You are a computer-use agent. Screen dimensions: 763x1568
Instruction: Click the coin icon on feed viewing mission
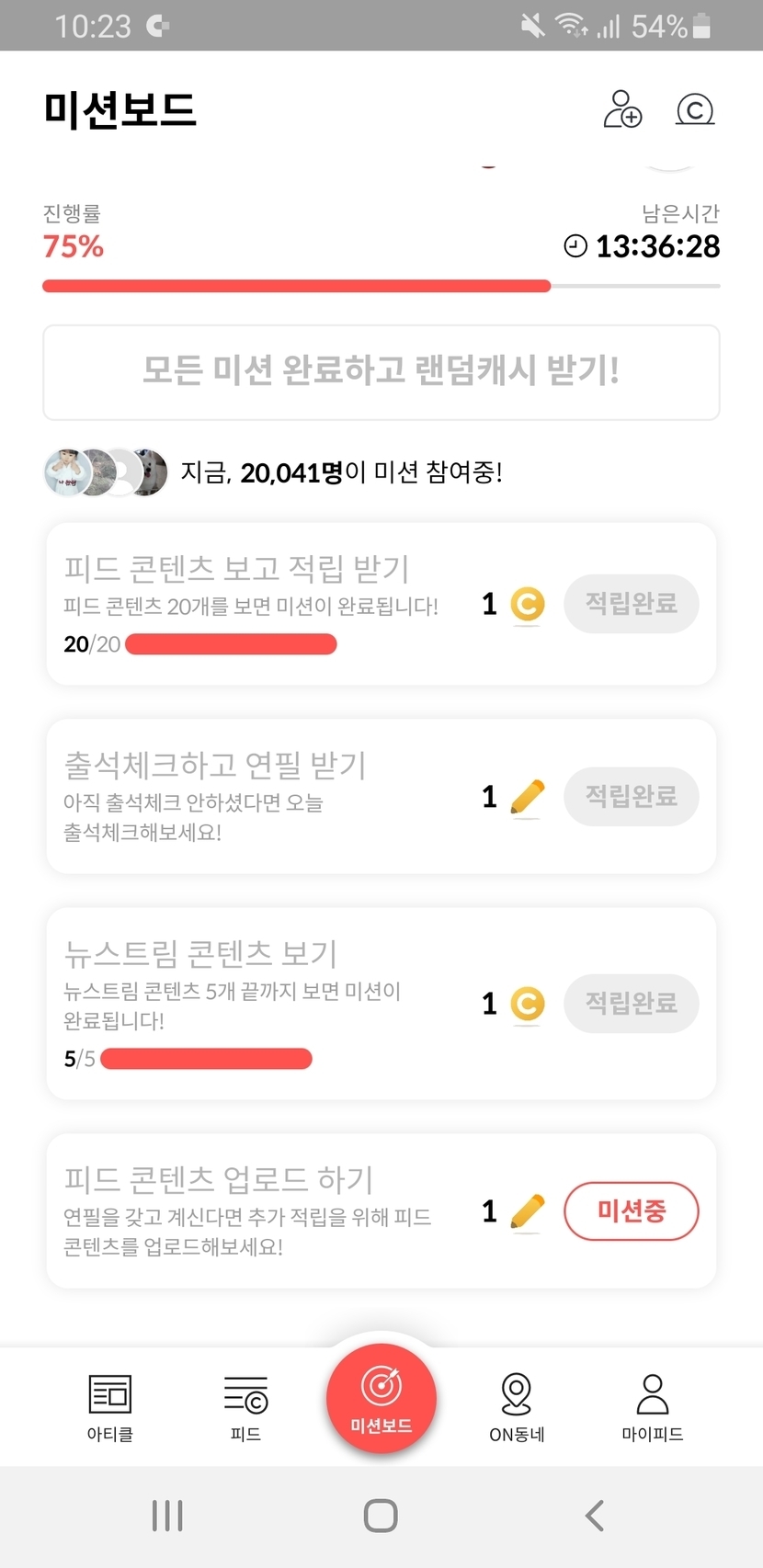[x=528, y=605]
